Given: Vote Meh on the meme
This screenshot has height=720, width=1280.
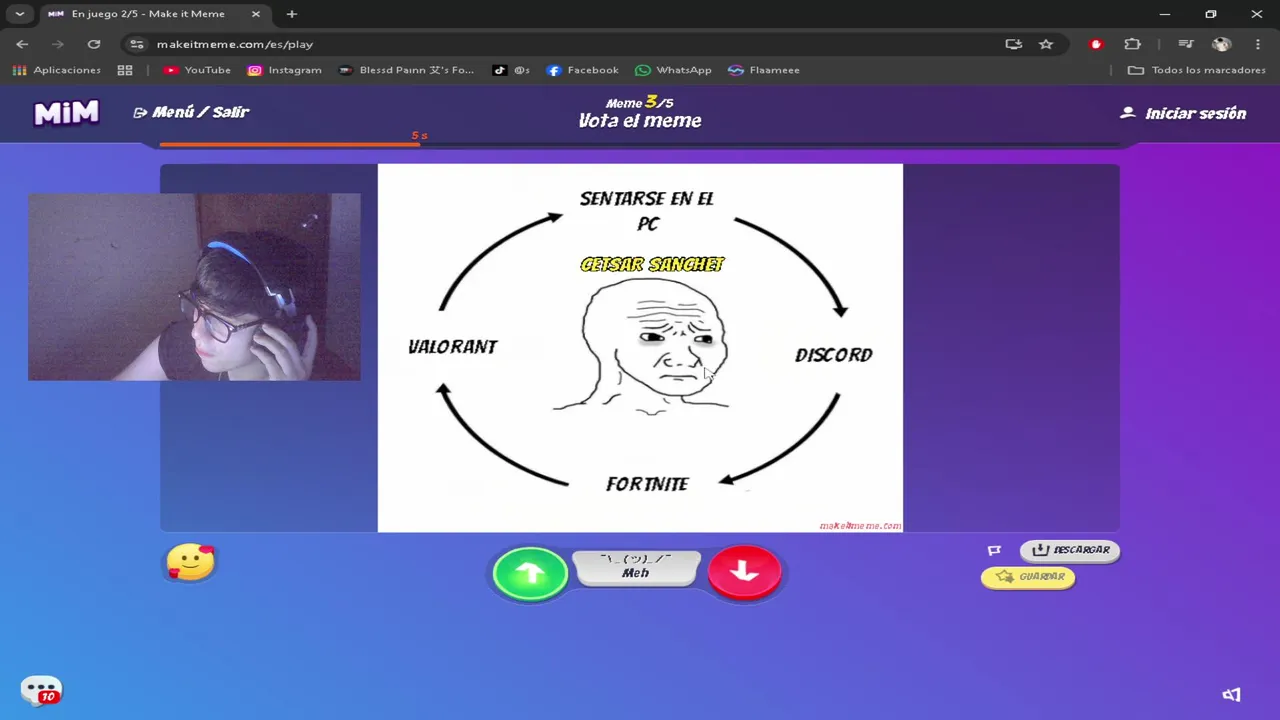Looking at the screenshot, I should coord(636,567).
